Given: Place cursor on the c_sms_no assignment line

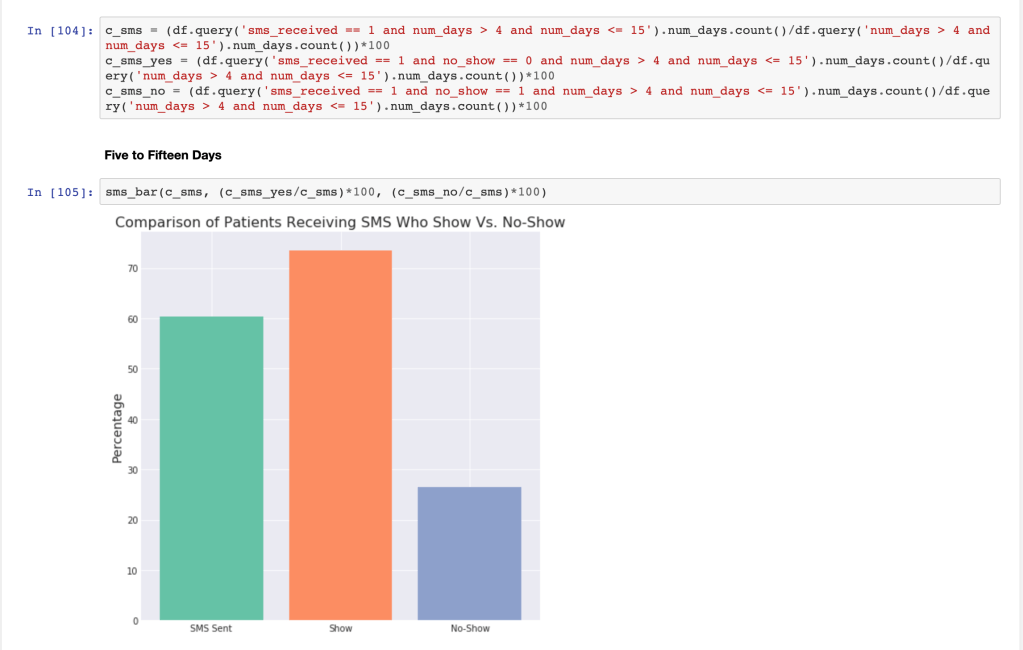Looking at the screenshot, I should (x=400, y=91).
